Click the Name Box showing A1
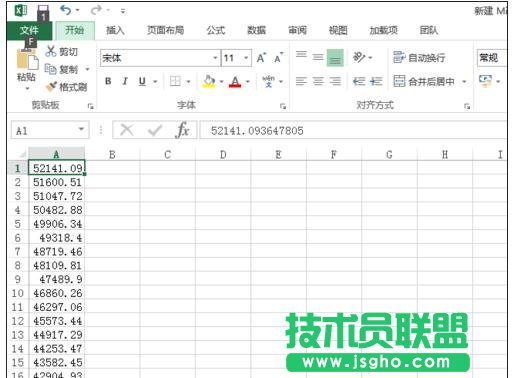This screenshot has width=513, height=378. pyautogui.click(x=50, y=130)
